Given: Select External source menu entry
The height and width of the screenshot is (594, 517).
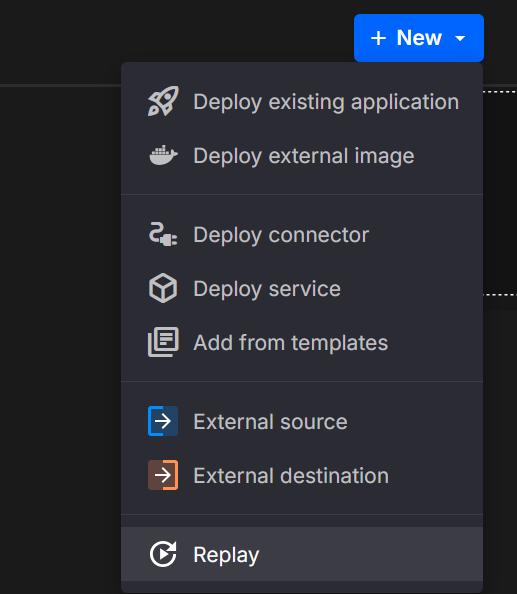Looking at the screenshot, I should 302,422.
